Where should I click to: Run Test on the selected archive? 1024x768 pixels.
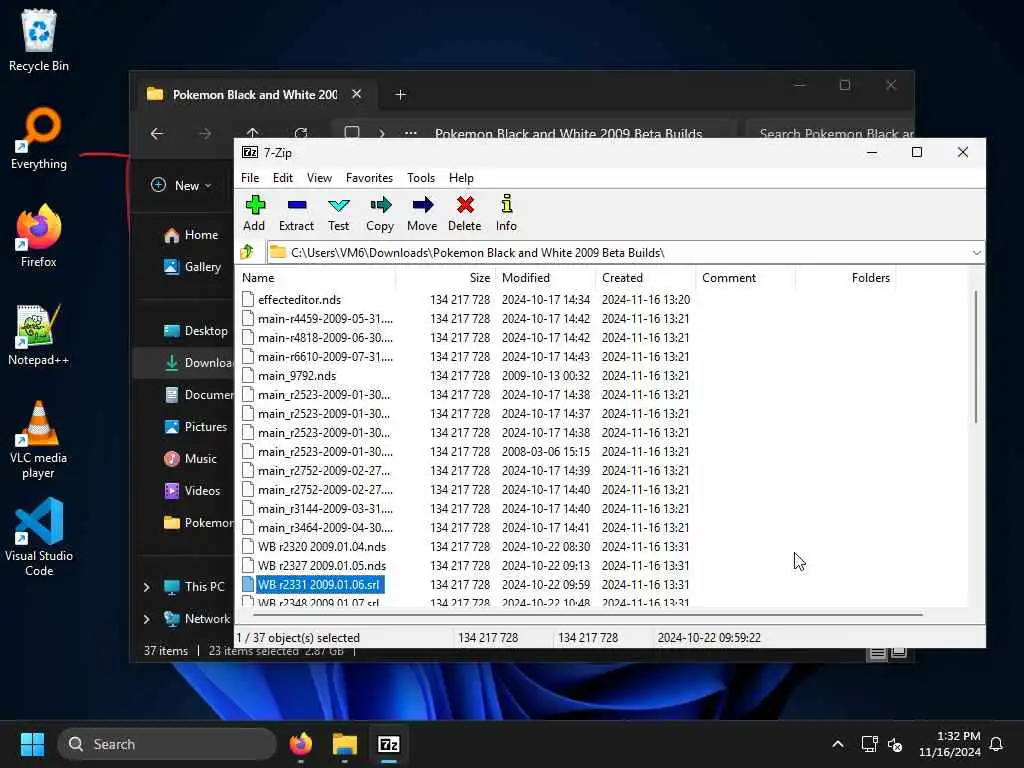(338, 214)
